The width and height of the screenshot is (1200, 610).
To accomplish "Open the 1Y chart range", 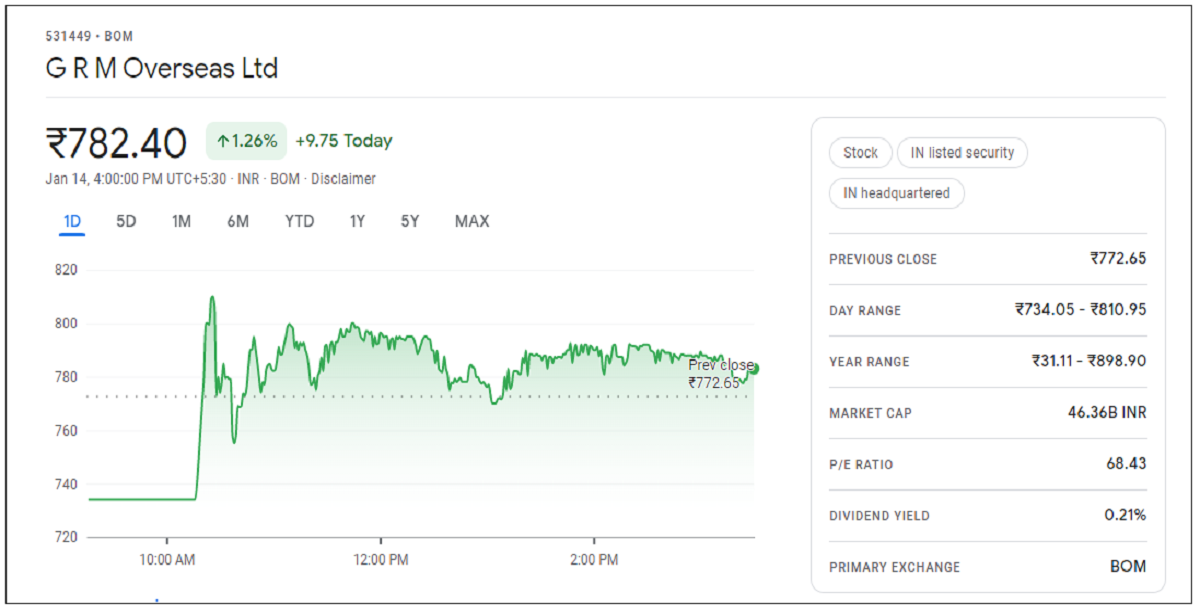I will [357, 221].
